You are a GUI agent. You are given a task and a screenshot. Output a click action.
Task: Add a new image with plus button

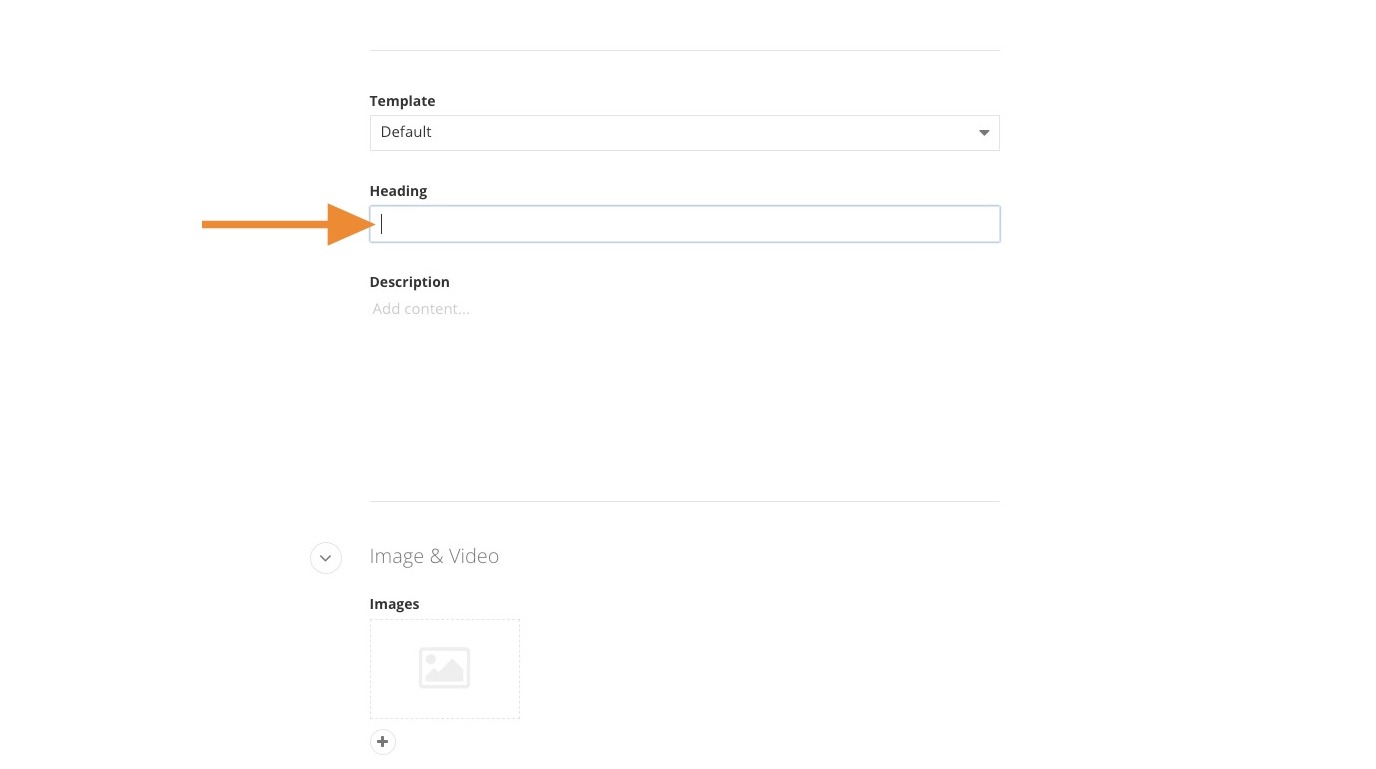383,742
